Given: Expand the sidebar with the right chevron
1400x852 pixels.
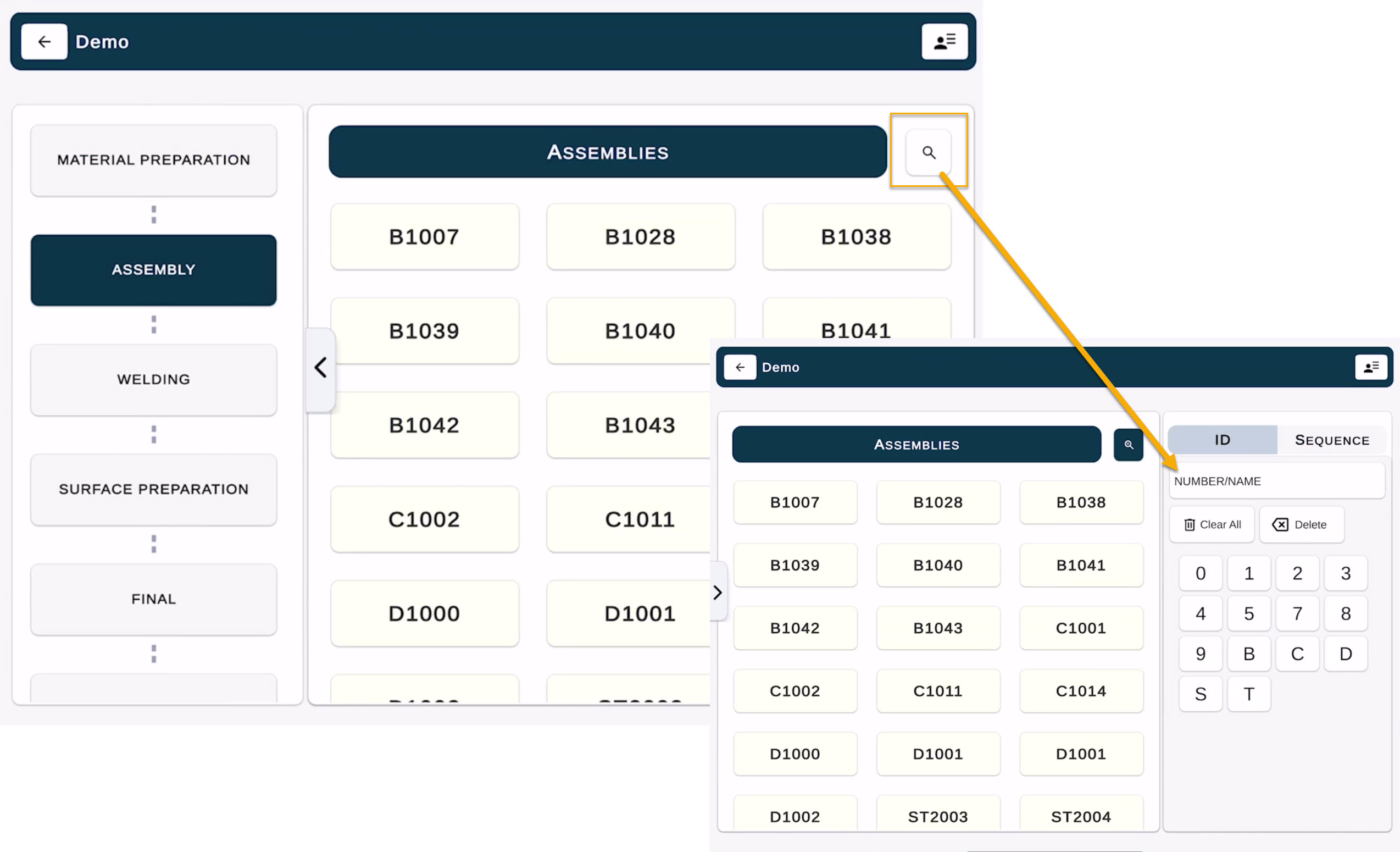Looking at the screenshot, I should point(718,592).
